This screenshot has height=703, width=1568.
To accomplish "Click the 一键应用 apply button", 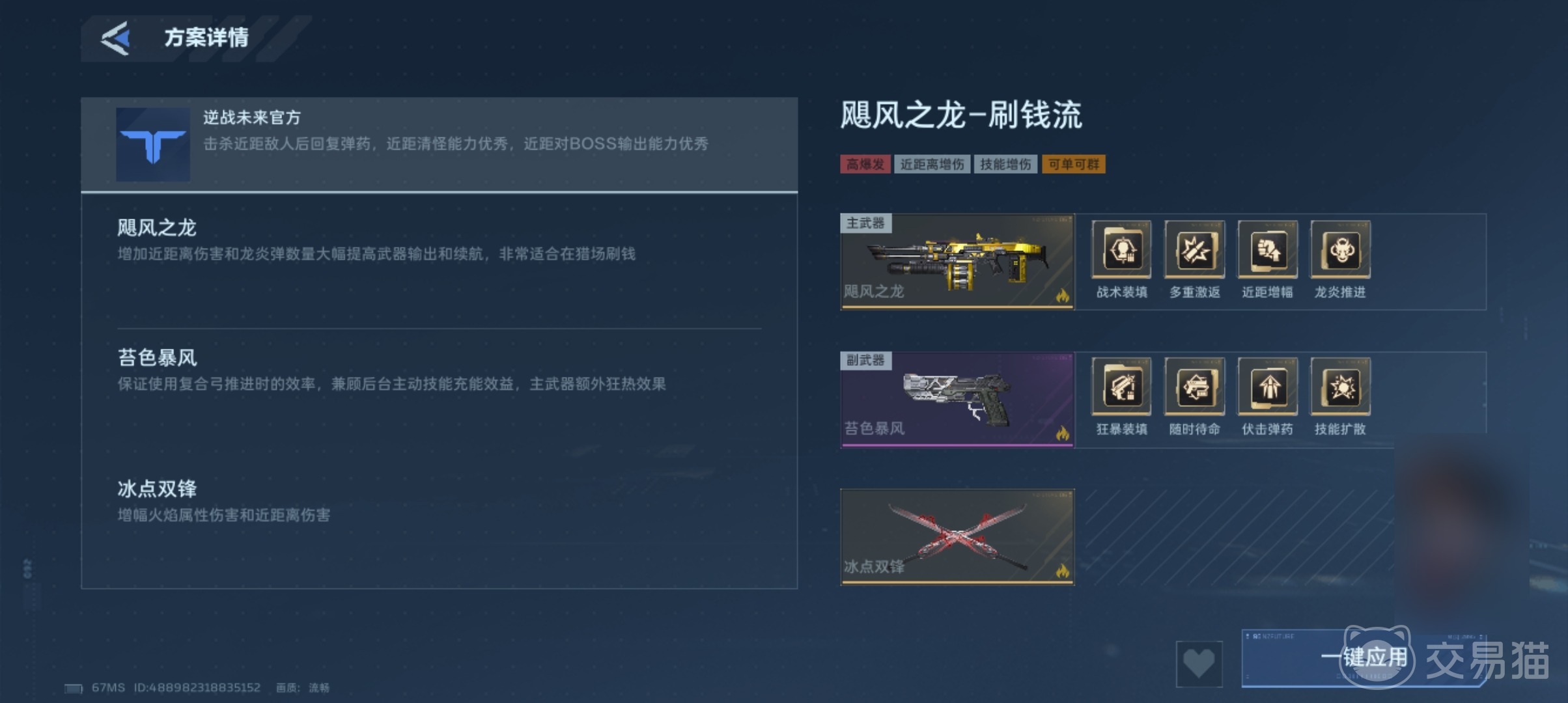I will 1364,658.
